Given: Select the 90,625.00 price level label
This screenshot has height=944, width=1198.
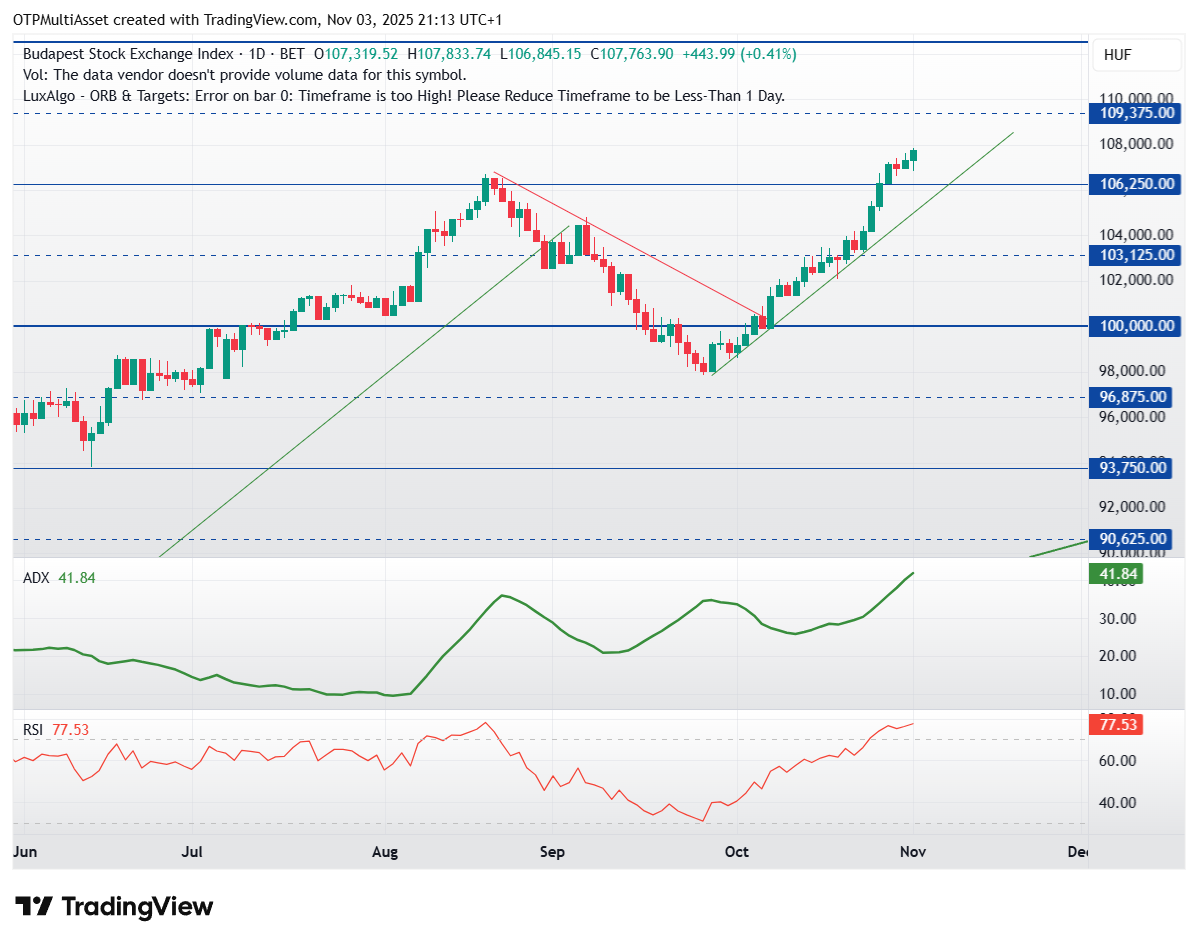Looking at the screenshot, I should [1133, 539].
